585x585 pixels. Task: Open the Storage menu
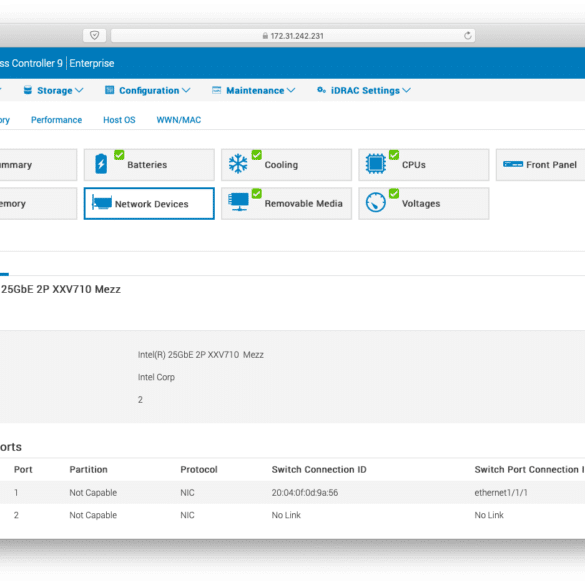tap(54, 90)
